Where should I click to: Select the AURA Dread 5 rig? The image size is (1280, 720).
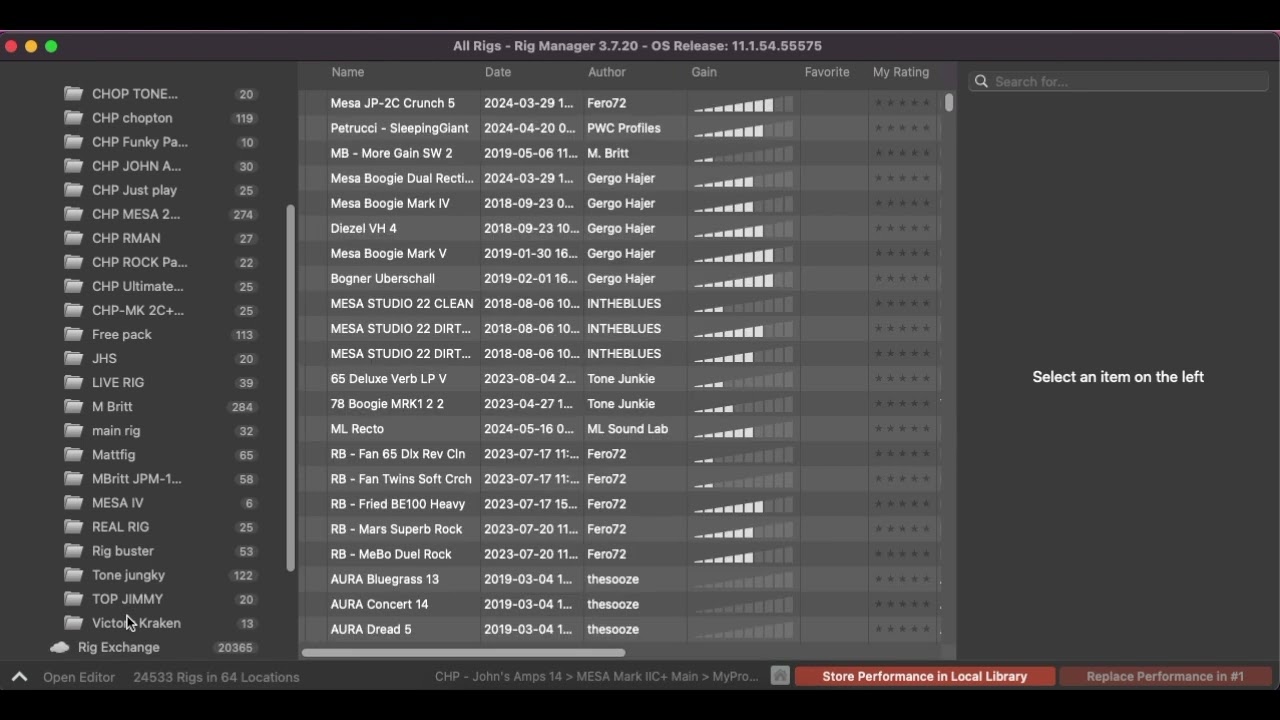click(x=371, y=629)
